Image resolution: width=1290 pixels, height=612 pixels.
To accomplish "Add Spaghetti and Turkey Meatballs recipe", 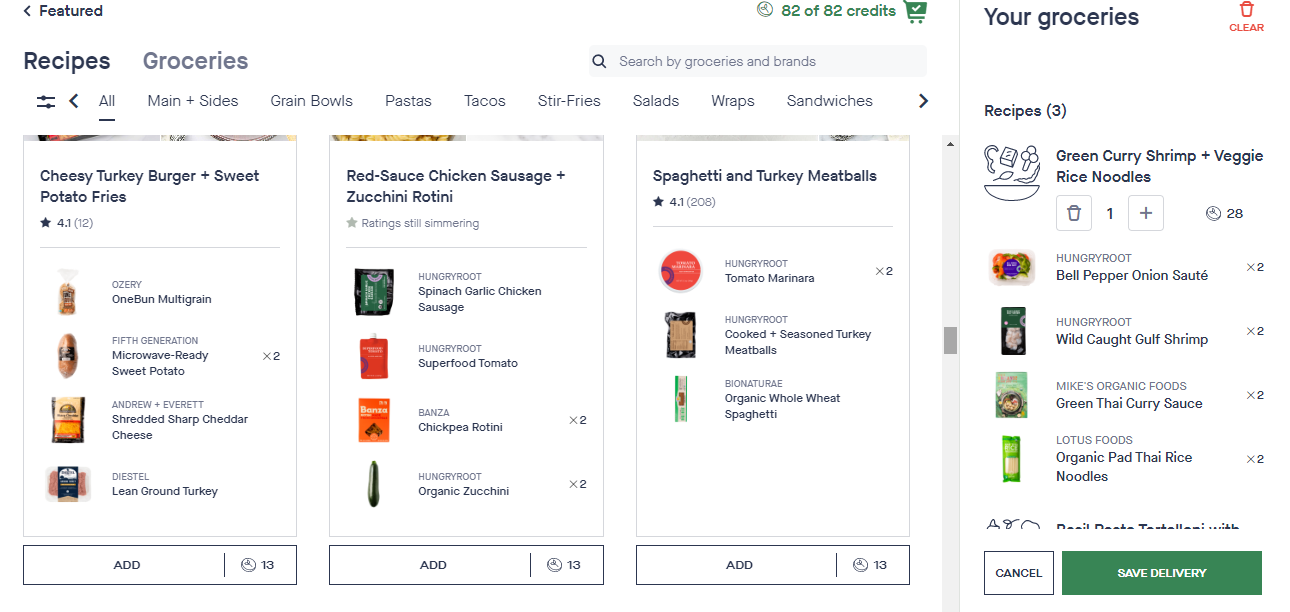I will (740, 565).
